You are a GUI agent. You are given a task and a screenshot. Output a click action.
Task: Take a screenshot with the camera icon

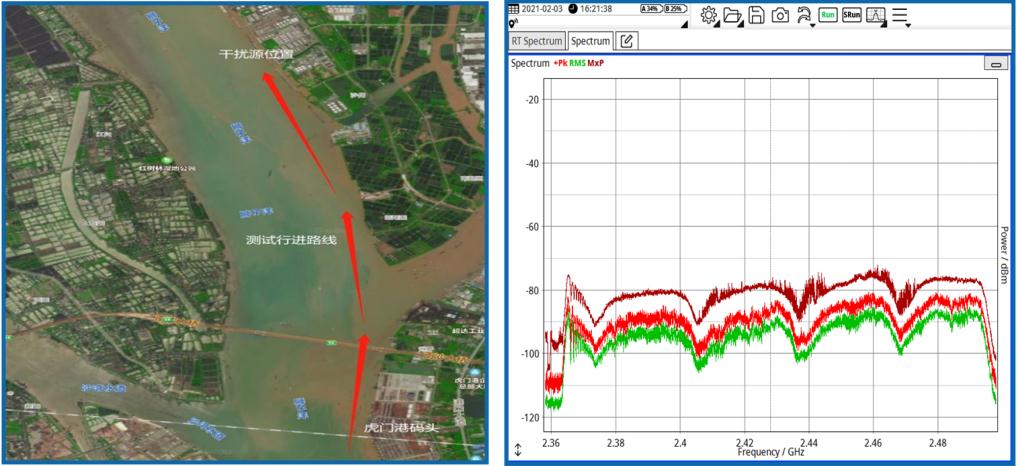tap(780, 15)
